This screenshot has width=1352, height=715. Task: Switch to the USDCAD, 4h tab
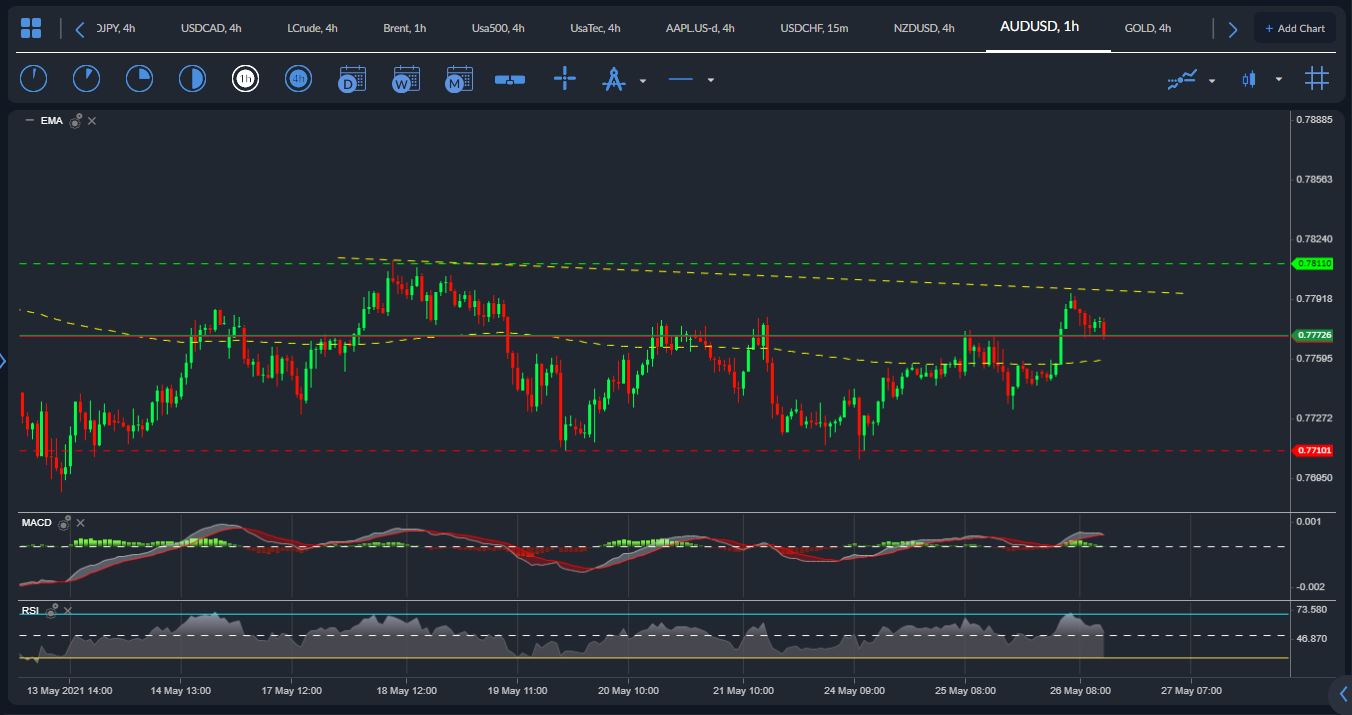pos(211,28)
